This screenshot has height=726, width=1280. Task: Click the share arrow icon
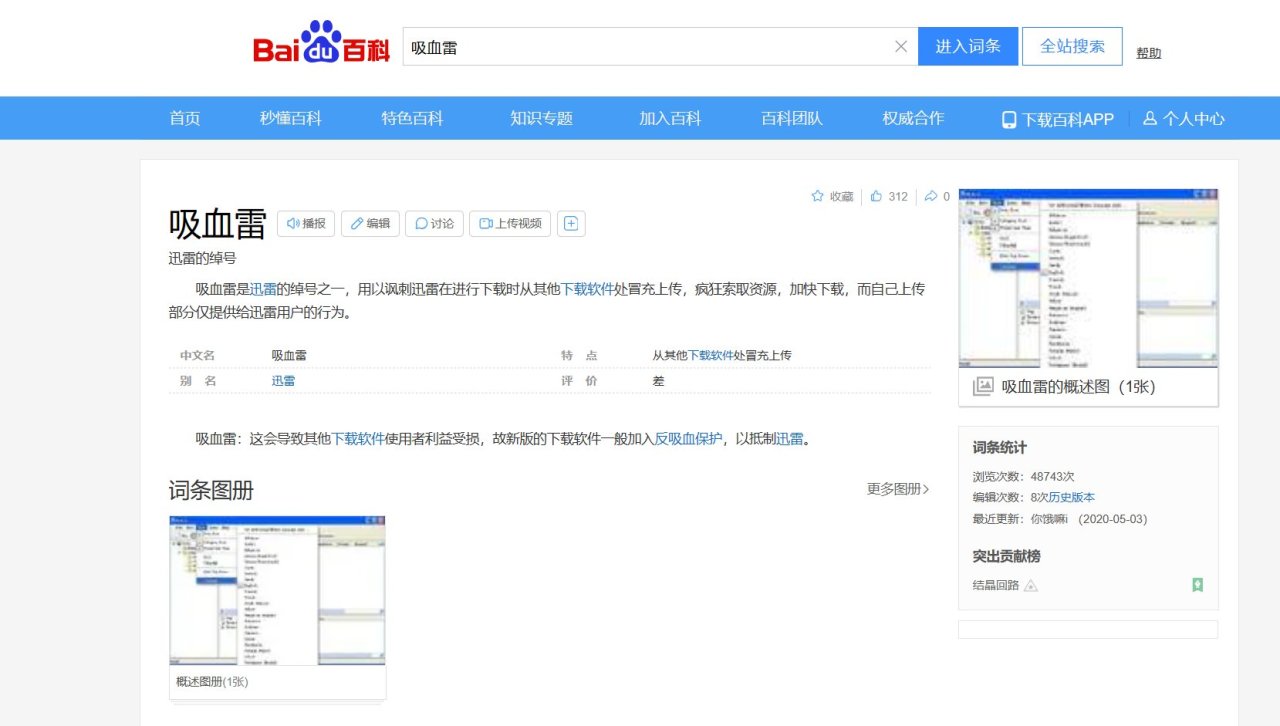point(931,196)
